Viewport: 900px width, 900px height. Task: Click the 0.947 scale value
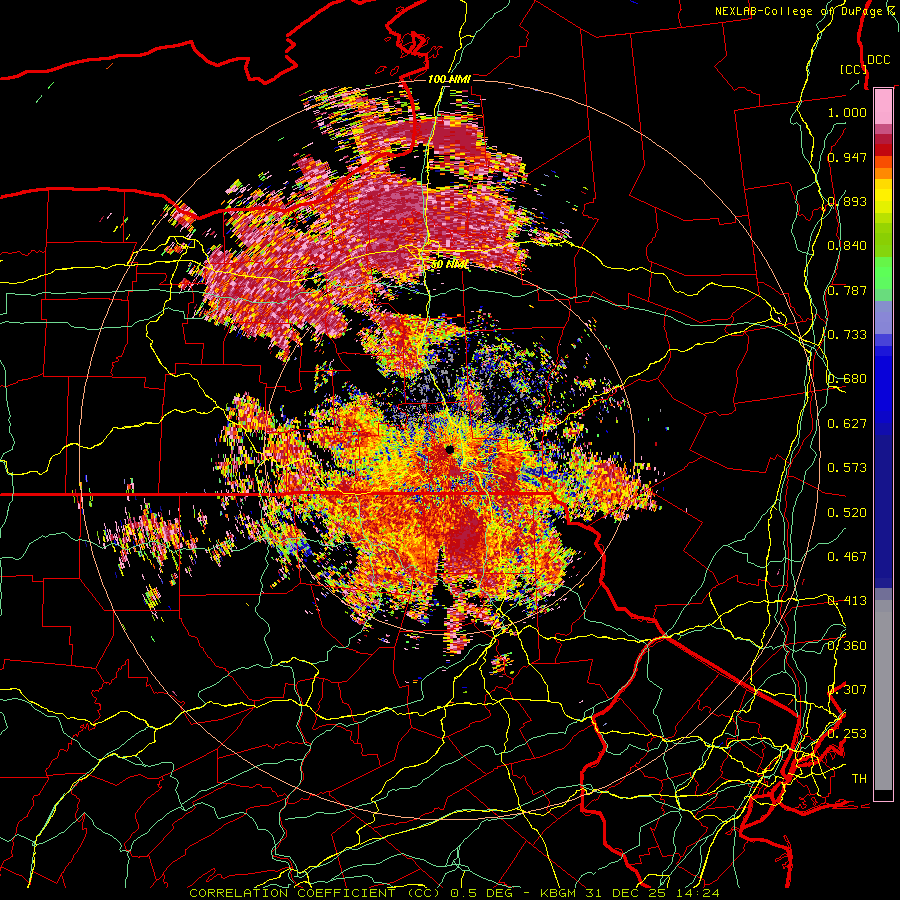[847, 157]
